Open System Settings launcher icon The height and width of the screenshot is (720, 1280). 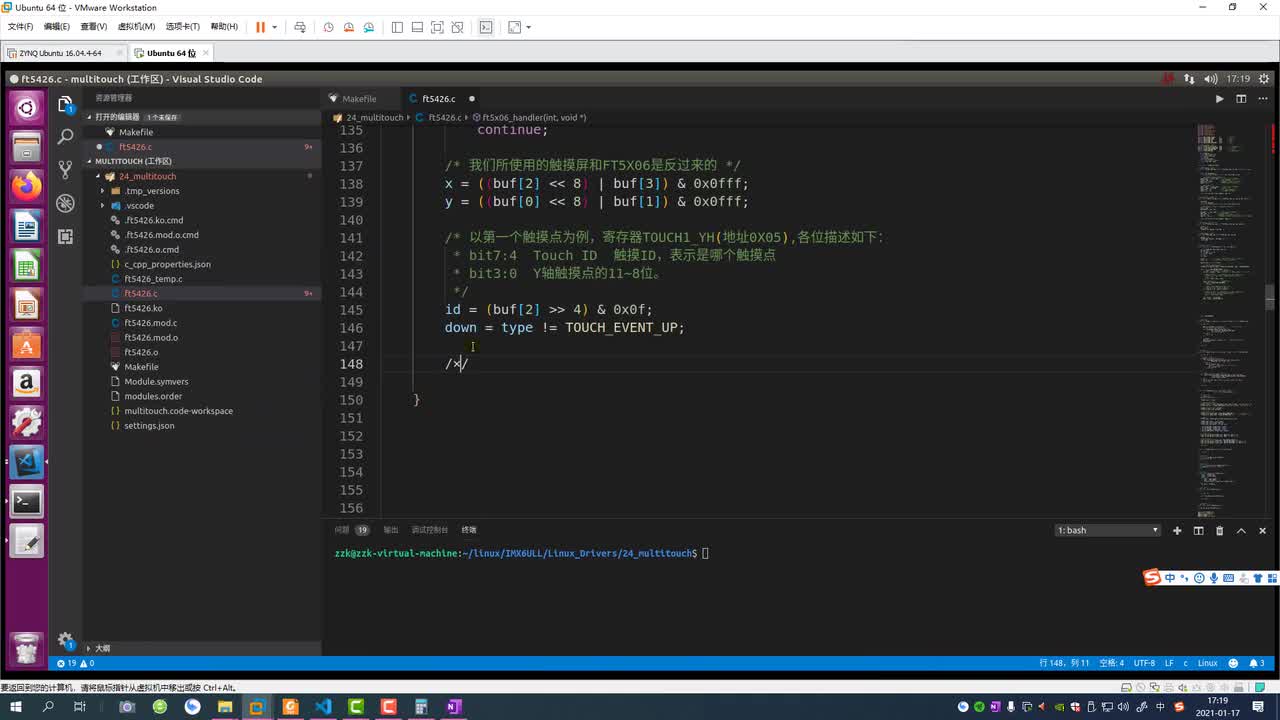point(27,422)
